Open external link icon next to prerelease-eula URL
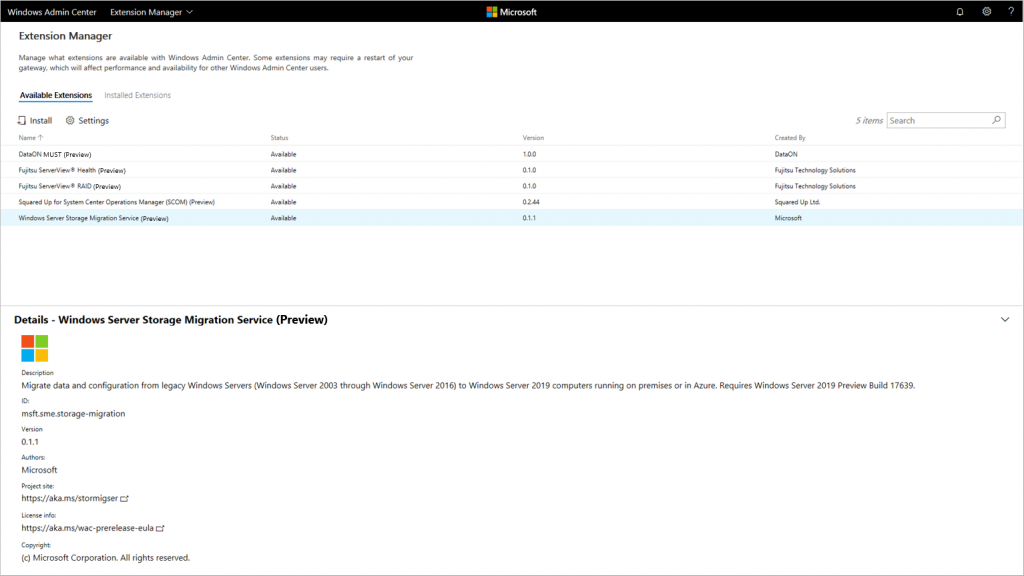 (160, 528)
